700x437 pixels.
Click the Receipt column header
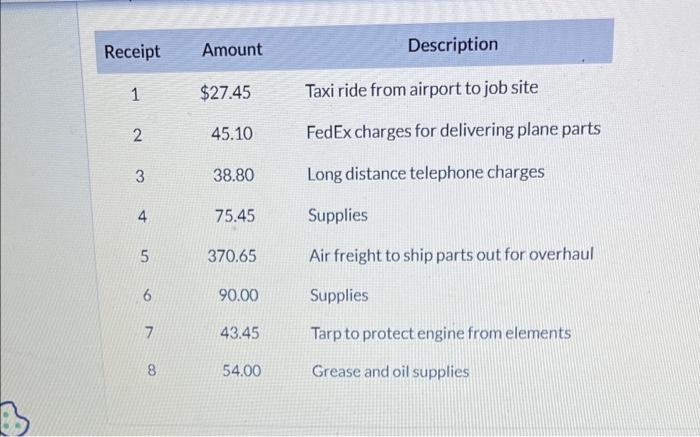click(x=131, y=51)
